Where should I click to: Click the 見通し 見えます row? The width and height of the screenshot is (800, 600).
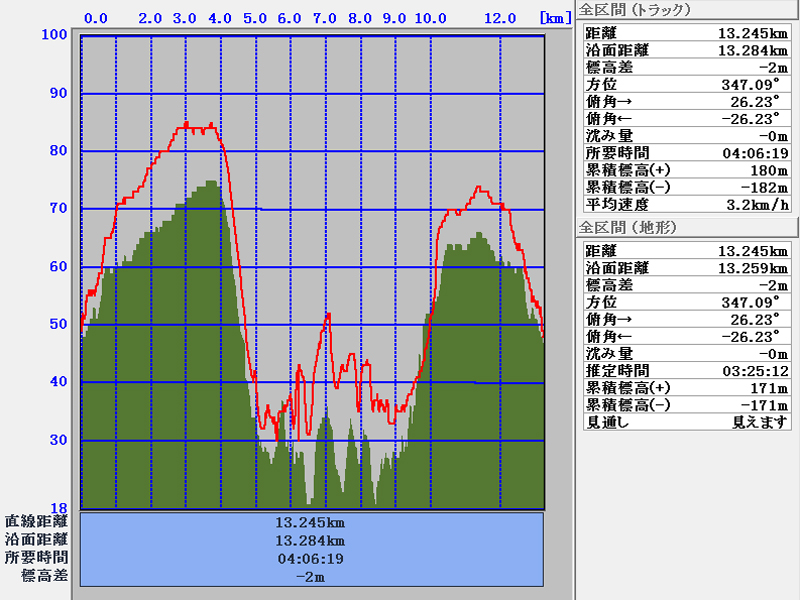[x=686, y=422]
